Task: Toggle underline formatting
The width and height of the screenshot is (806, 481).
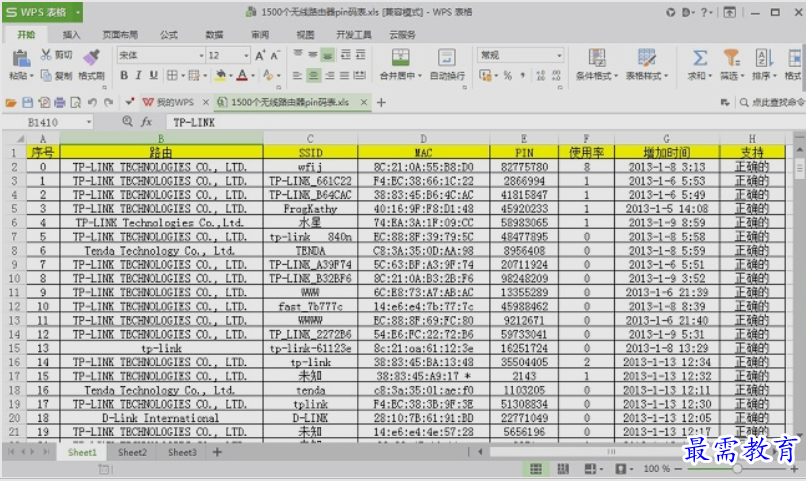Action: click(x=153, y=76)
